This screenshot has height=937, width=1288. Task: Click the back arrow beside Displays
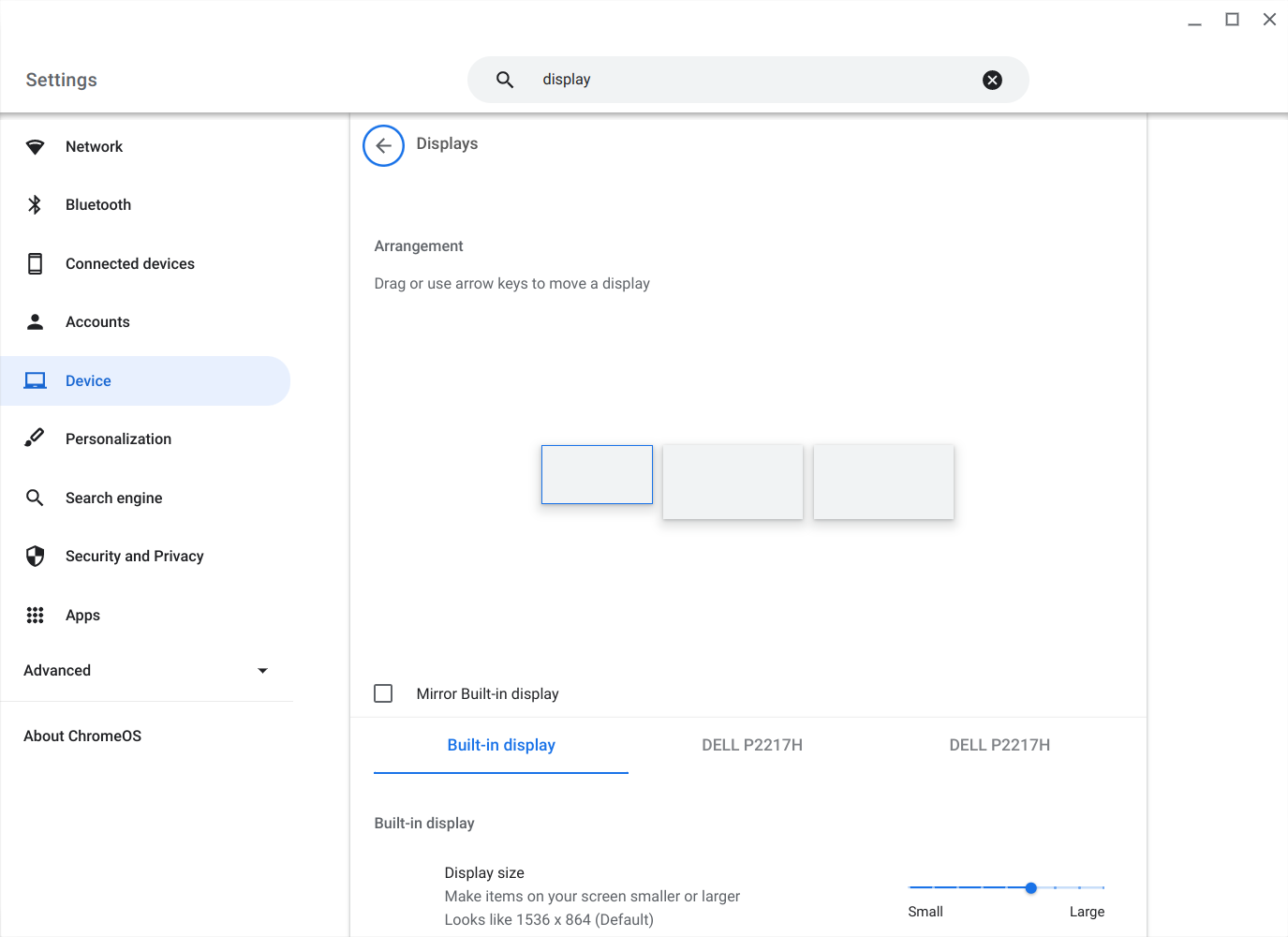[383, 145]
